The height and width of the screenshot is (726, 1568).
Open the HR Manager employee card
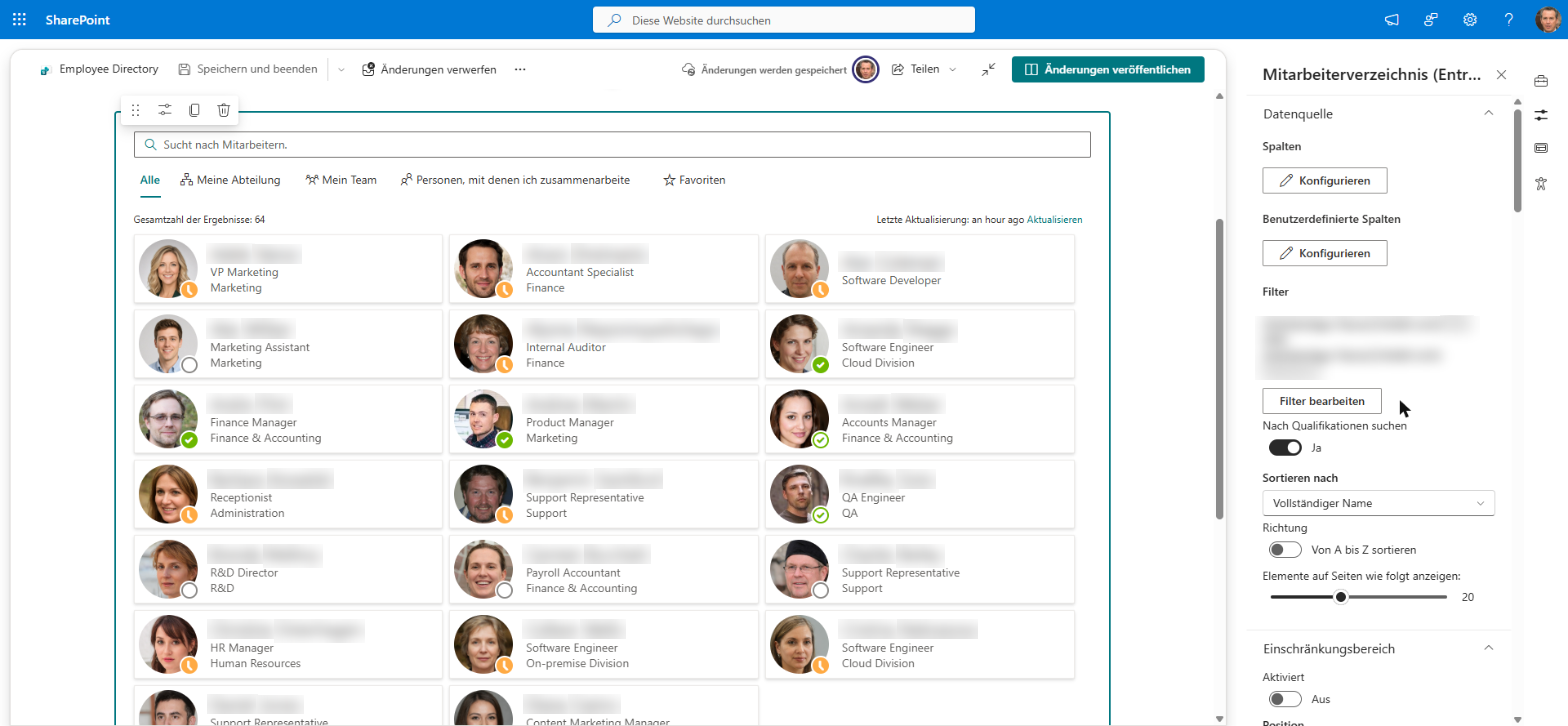[x=288, y=645]
